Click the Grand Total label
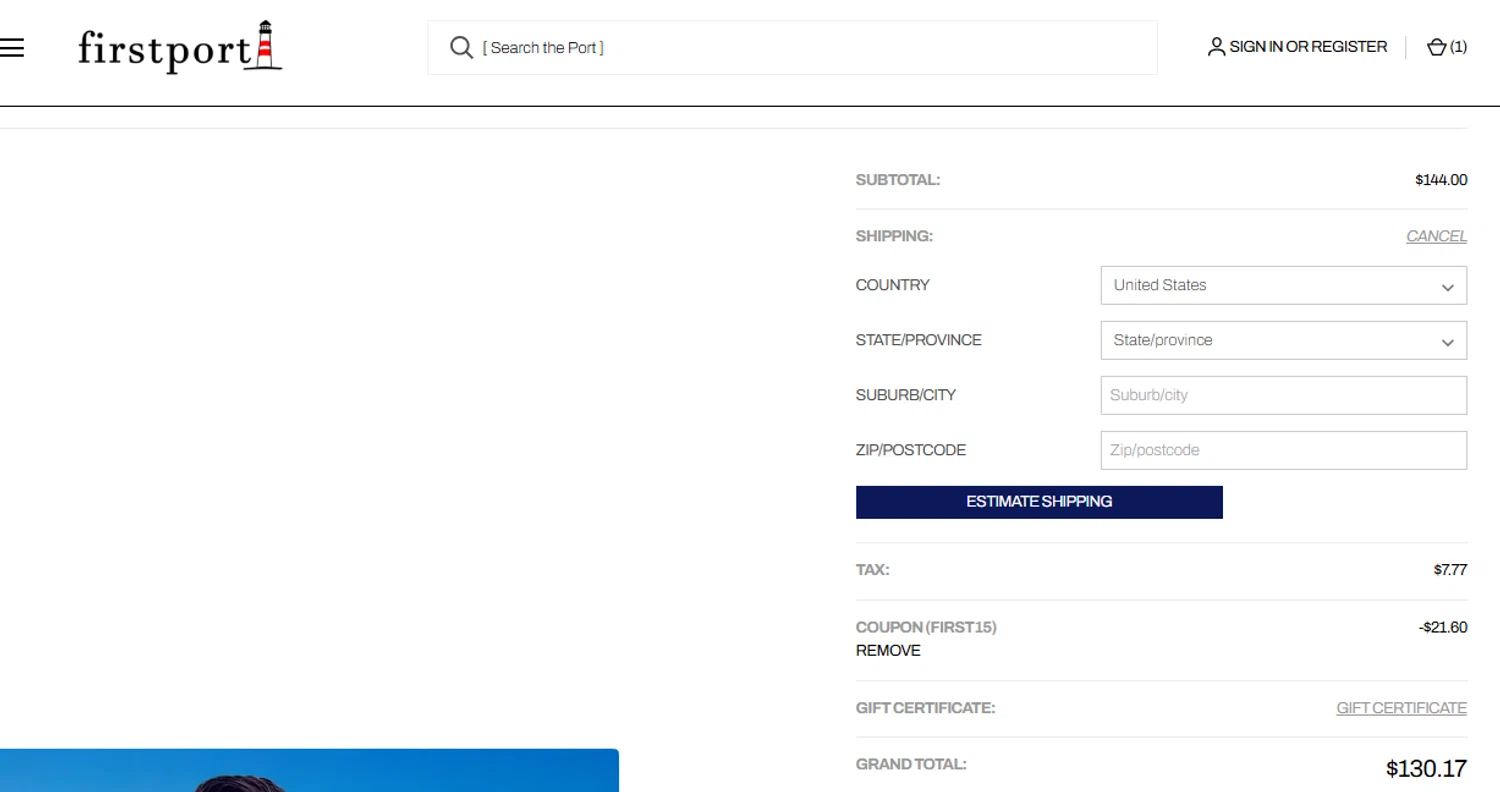The image size is (1500, 792). (911, 764)
